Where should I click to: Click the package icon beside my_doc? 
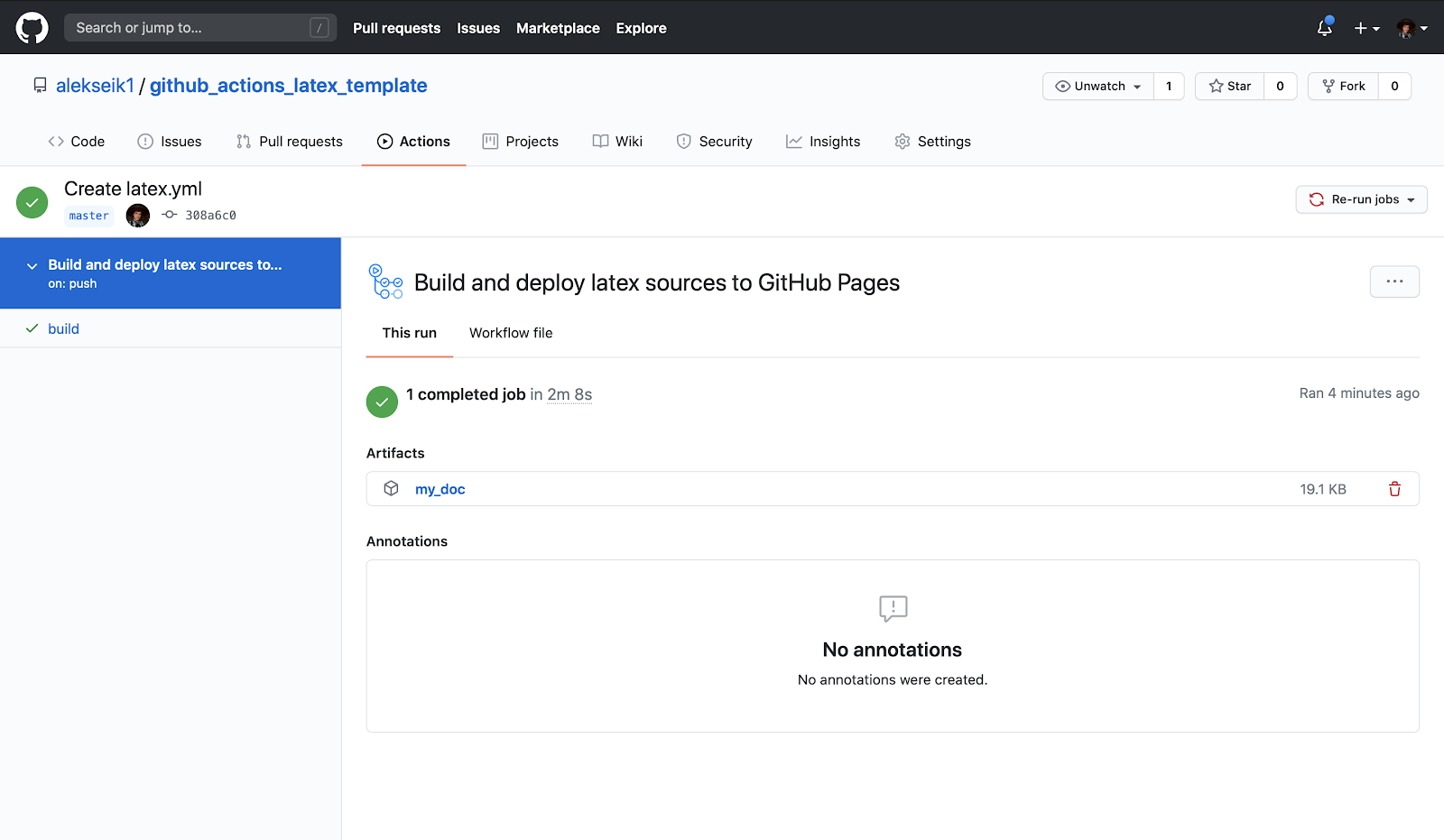coord(391,488)
